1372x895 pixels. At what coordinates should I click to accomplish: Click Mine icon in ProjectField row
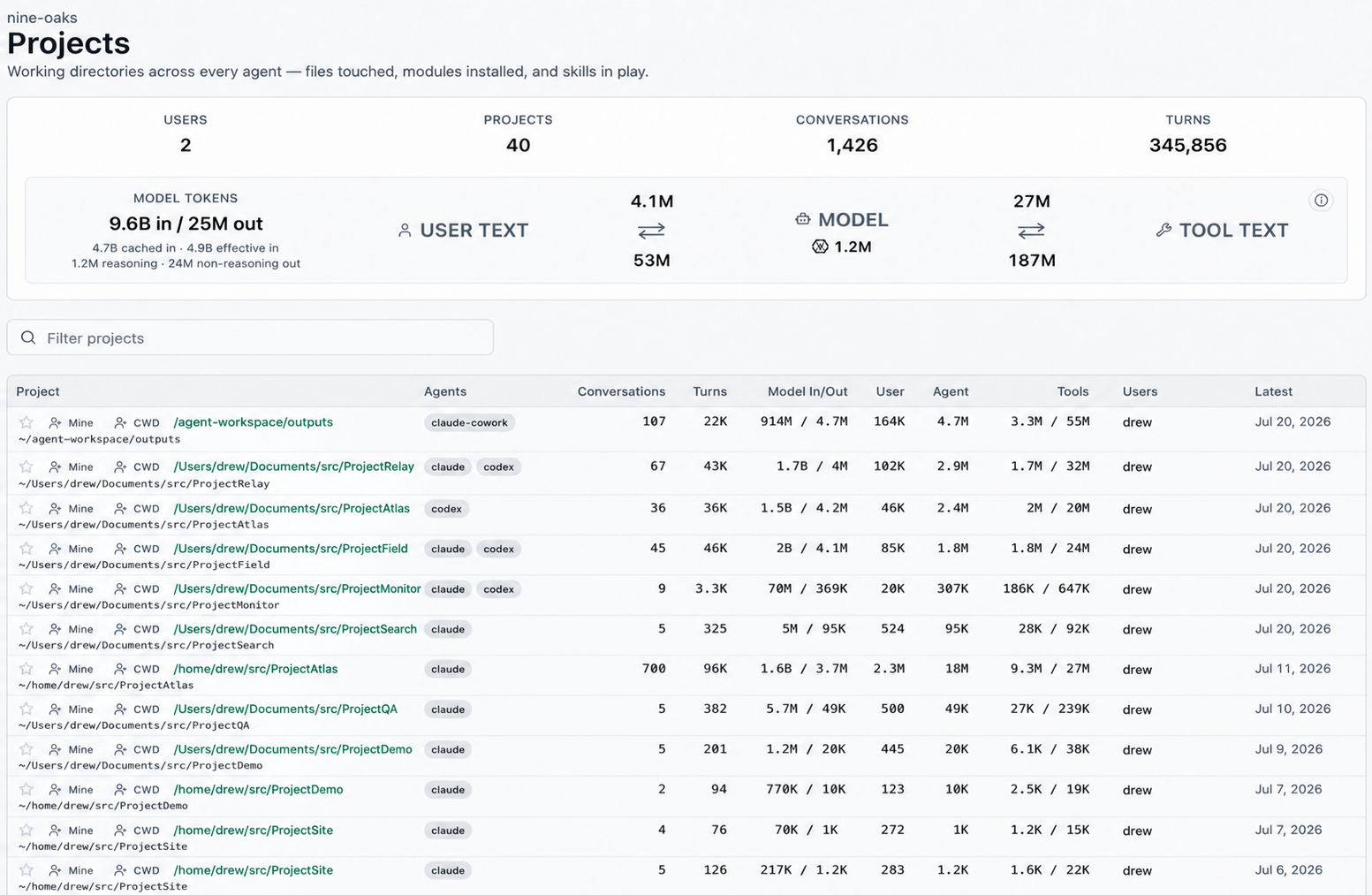point(55,549)
